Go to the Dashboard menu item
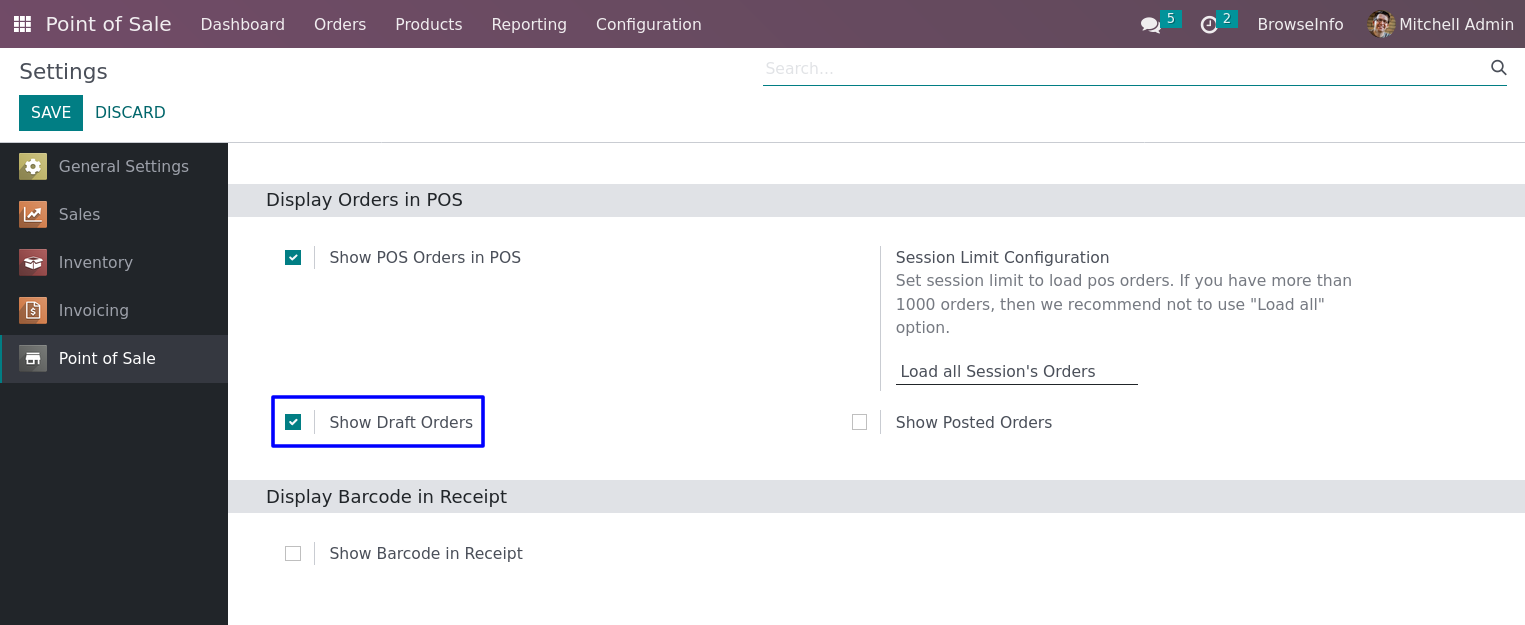Image resolution: width=1525 pixels, height=625 pixels. point(243,24)
